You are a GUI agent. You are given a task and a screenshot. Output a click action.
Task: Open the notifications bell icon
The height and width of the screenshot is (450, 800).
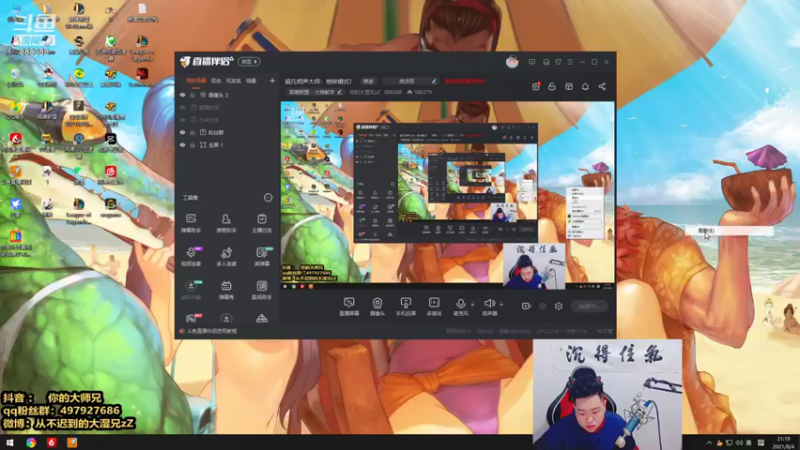tap(585, 86)
